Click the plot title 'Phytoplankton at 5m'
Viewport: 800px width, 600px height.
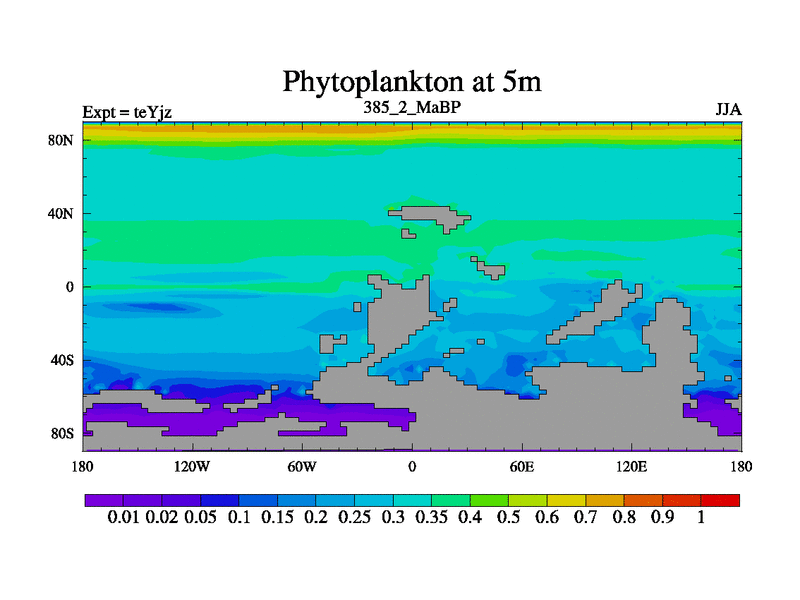coord(411,81)
